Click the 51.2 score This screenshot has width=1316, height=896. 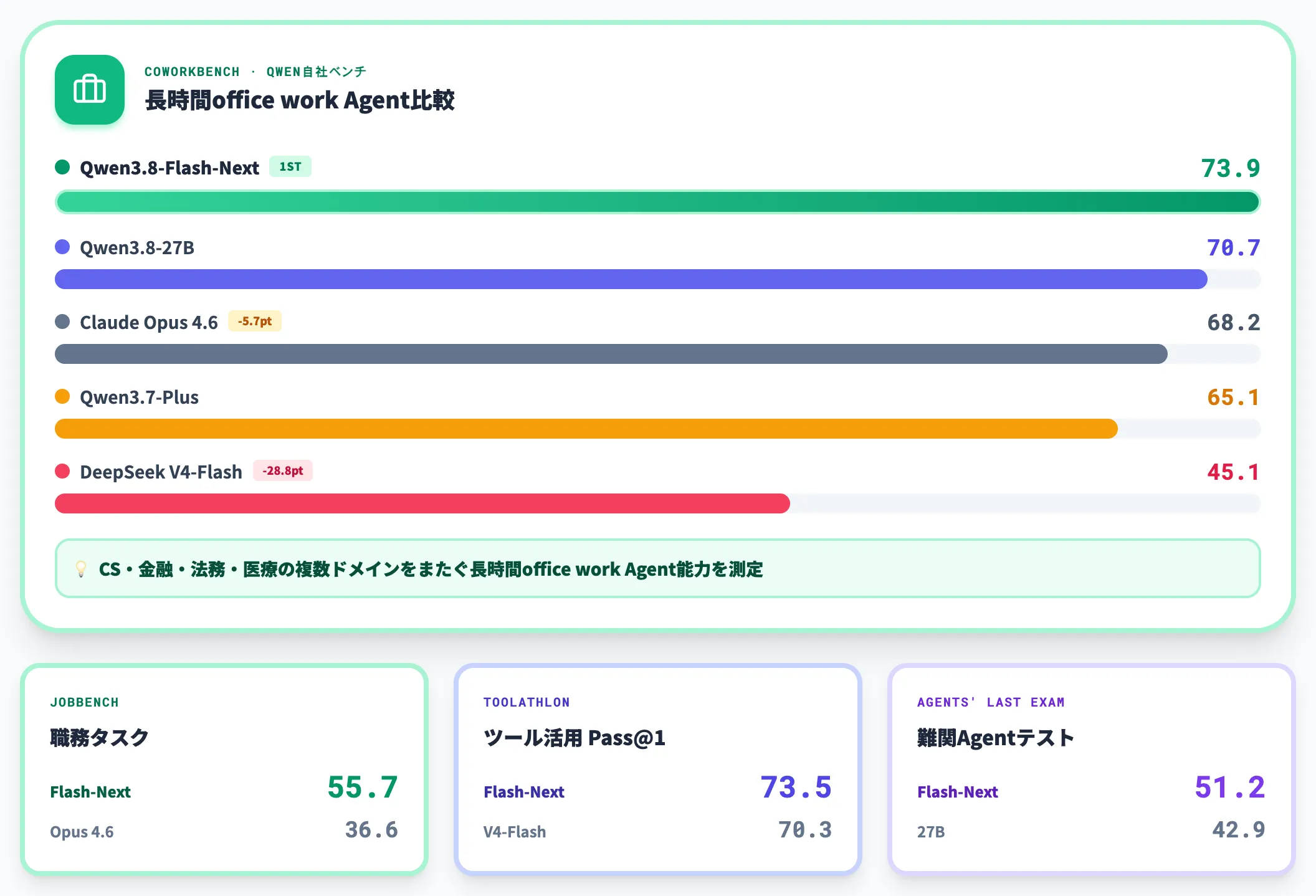[x=1230, y=787]
